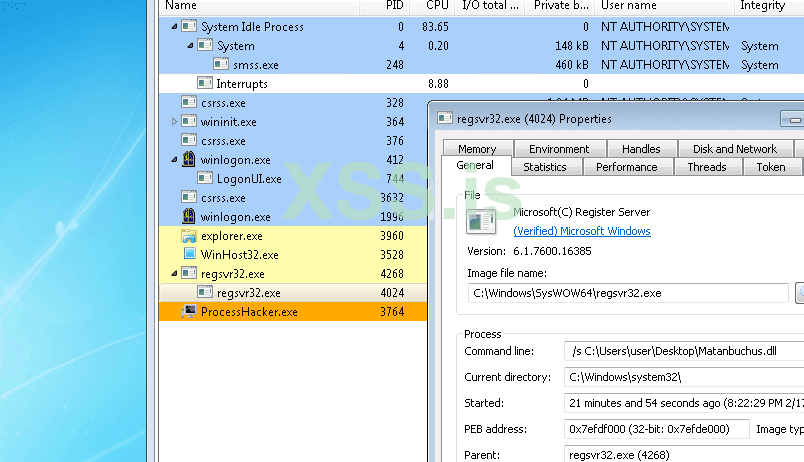
Task: Click the csrss.exe PID 376 icon
Action: tap(189, 140)
